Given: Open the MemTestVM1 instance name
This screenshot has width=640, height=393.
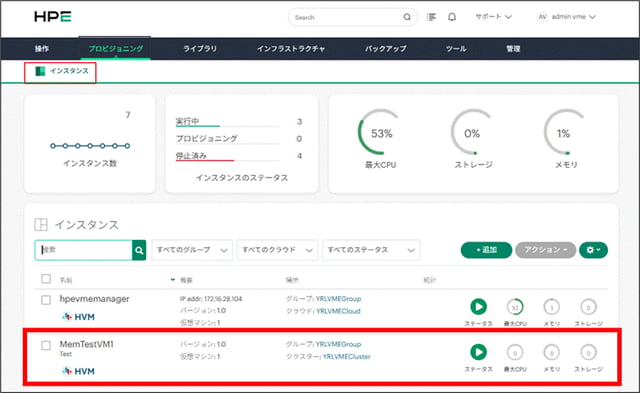Looking at the screenshot, I should [x=87, y=344].
